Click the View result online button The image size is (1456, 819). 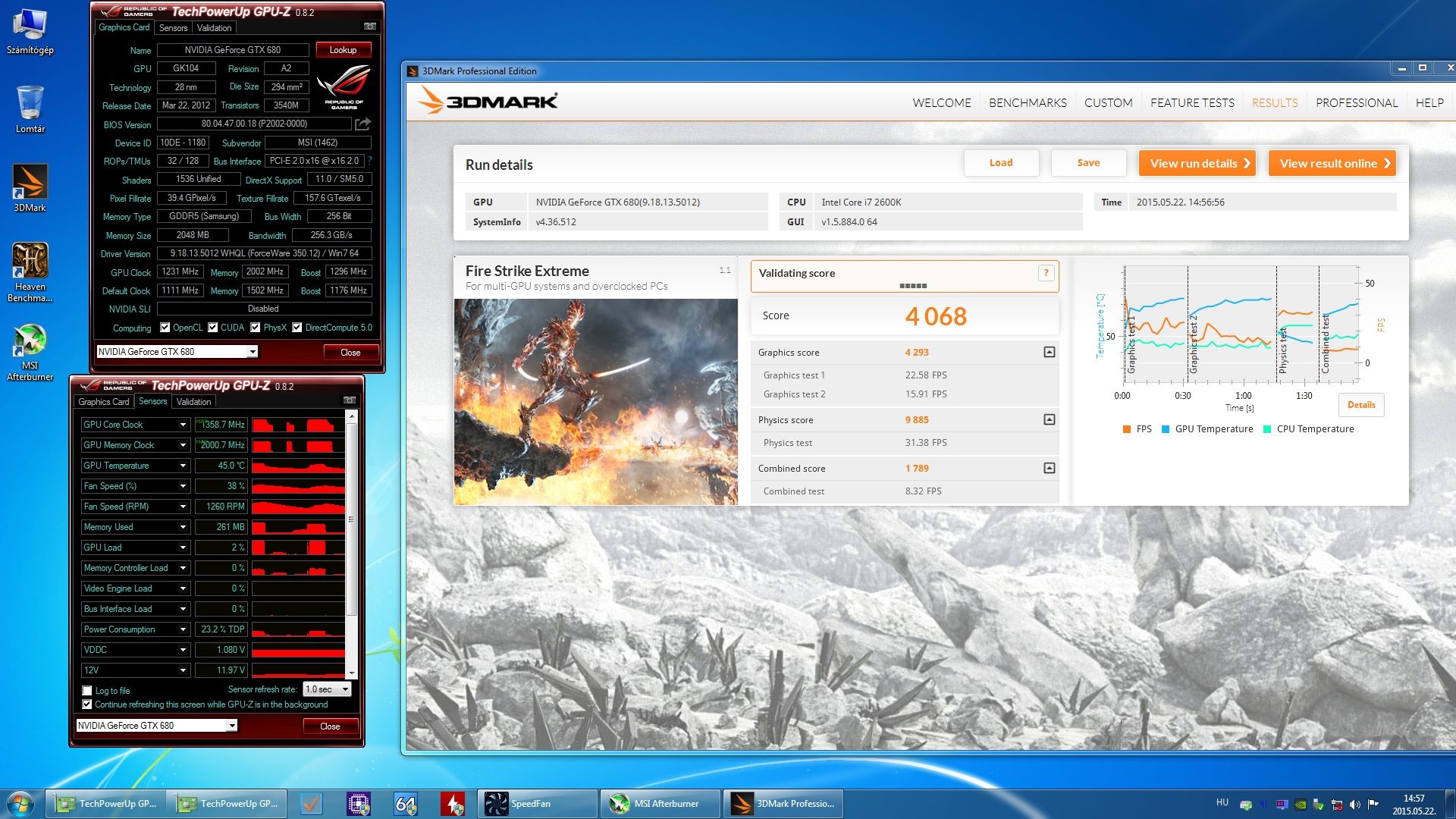1332,163
